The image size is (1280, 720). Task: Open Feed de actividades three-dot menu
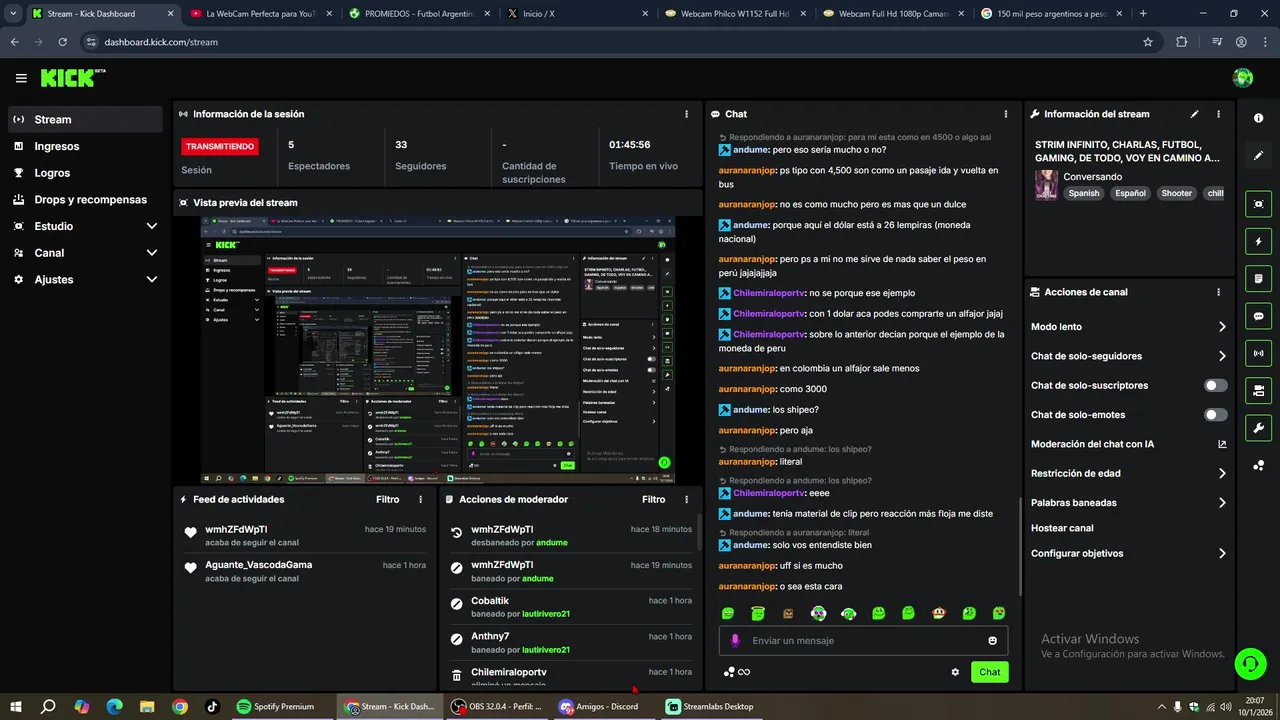point(420,499)
